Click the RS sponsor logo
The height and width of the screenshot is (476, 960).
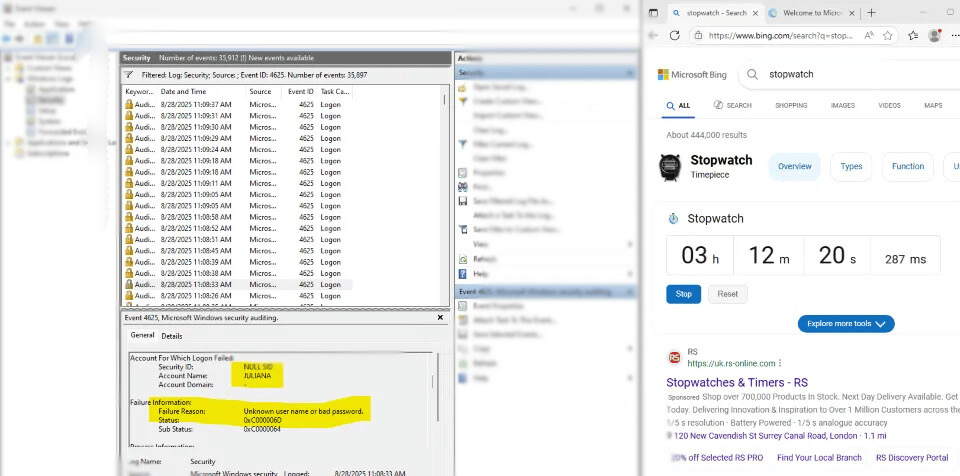click(x=674, y=358)
